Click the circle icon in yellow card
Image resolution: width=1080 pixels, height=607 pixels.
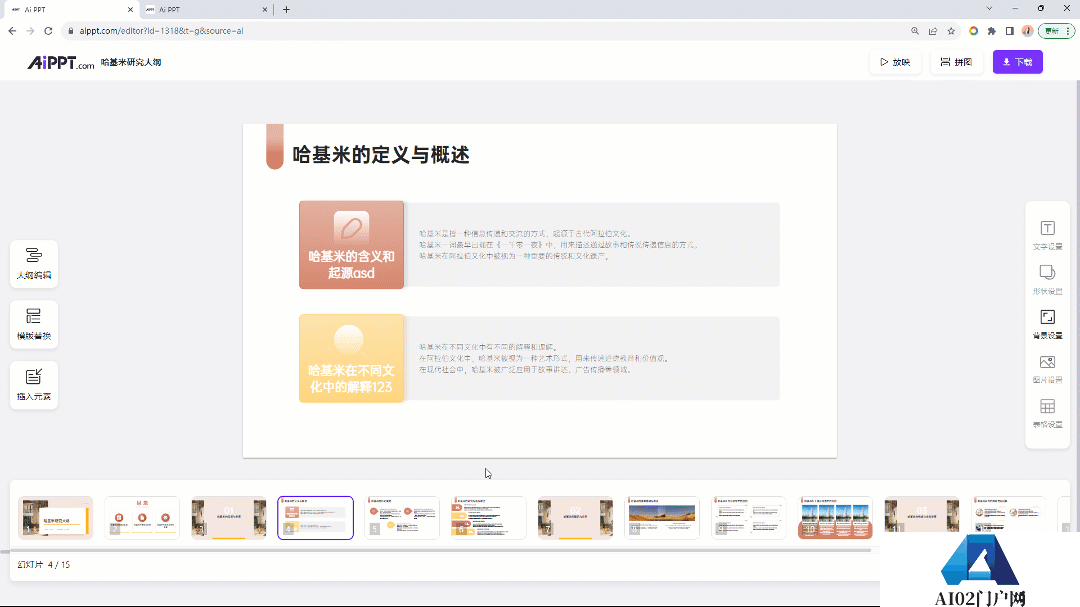[x=349, y=340]
